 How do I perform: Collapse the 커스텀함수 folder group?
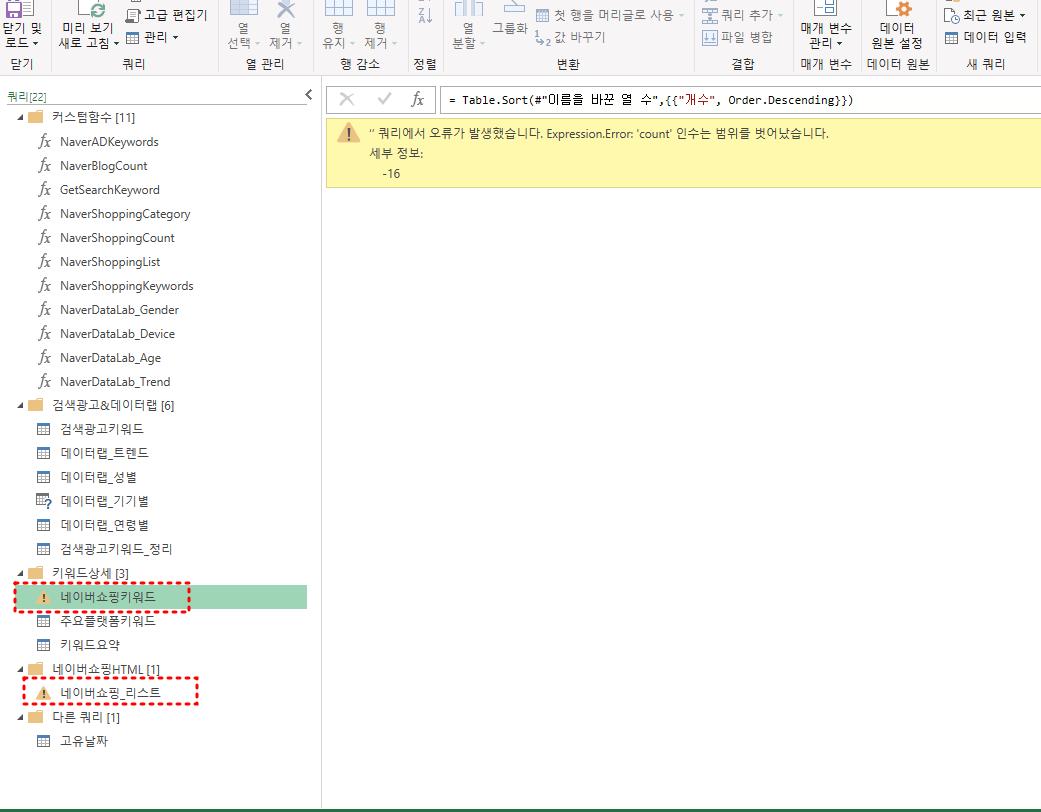pos(21,118)
